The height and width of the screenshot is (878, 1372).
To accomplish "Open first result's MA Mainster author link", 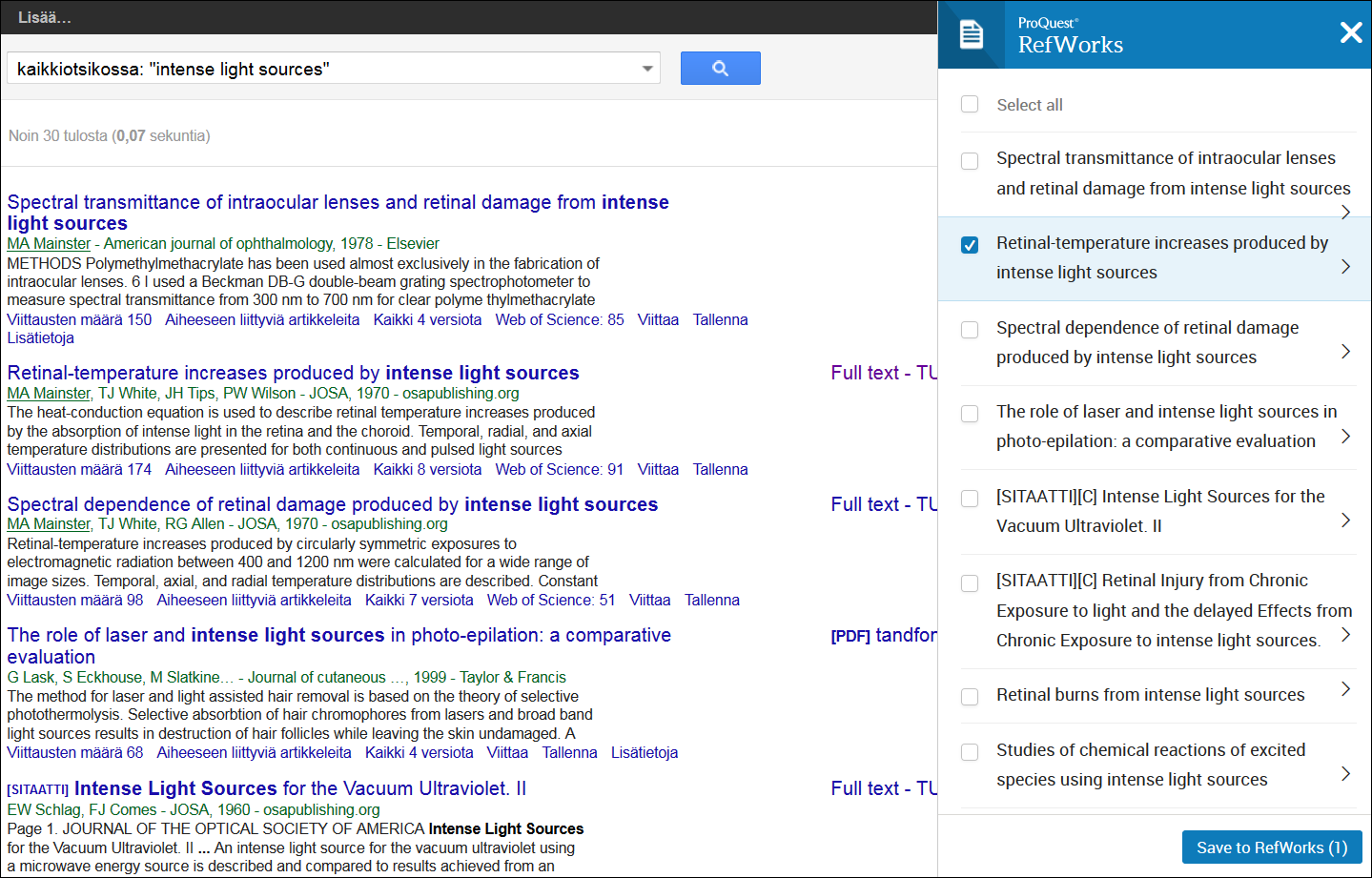I will (49, 243).
